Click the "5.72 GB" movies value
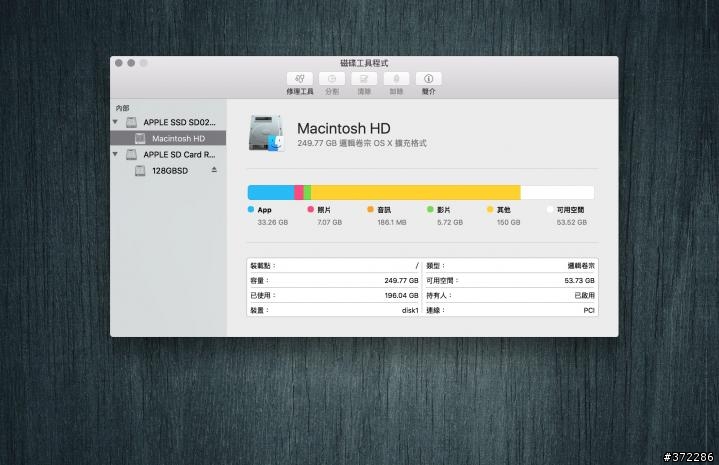The image size is (719, 465). pyautogui.click(x=450, y=222)
